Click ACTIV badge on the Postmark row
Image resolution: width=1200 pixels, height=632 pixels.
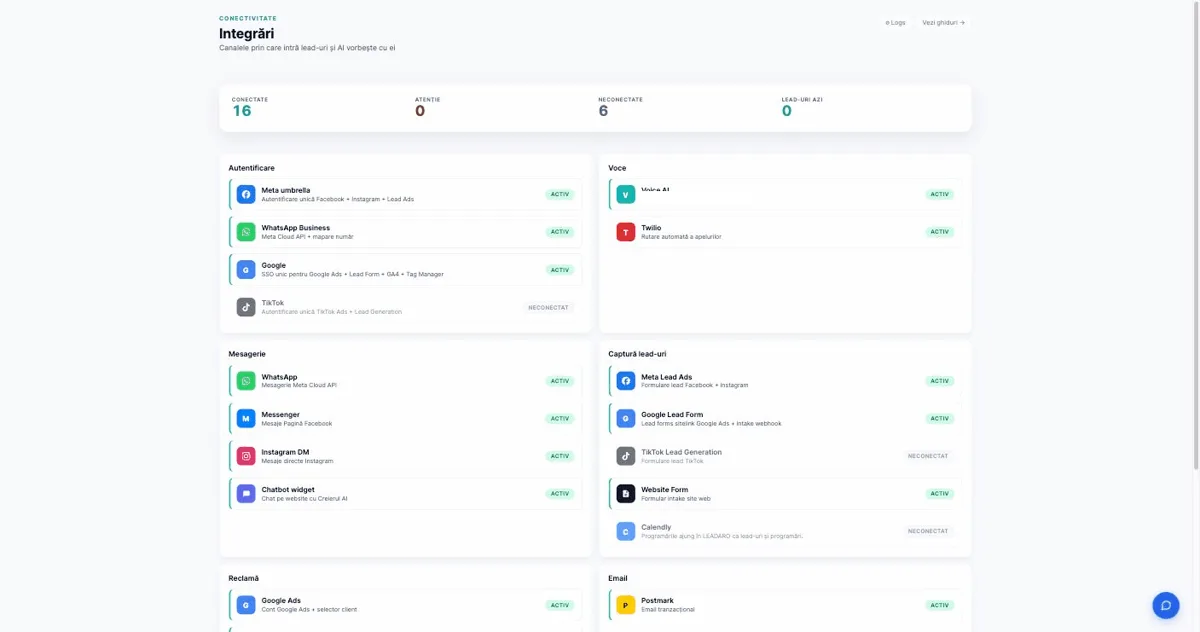coord(940,605)
